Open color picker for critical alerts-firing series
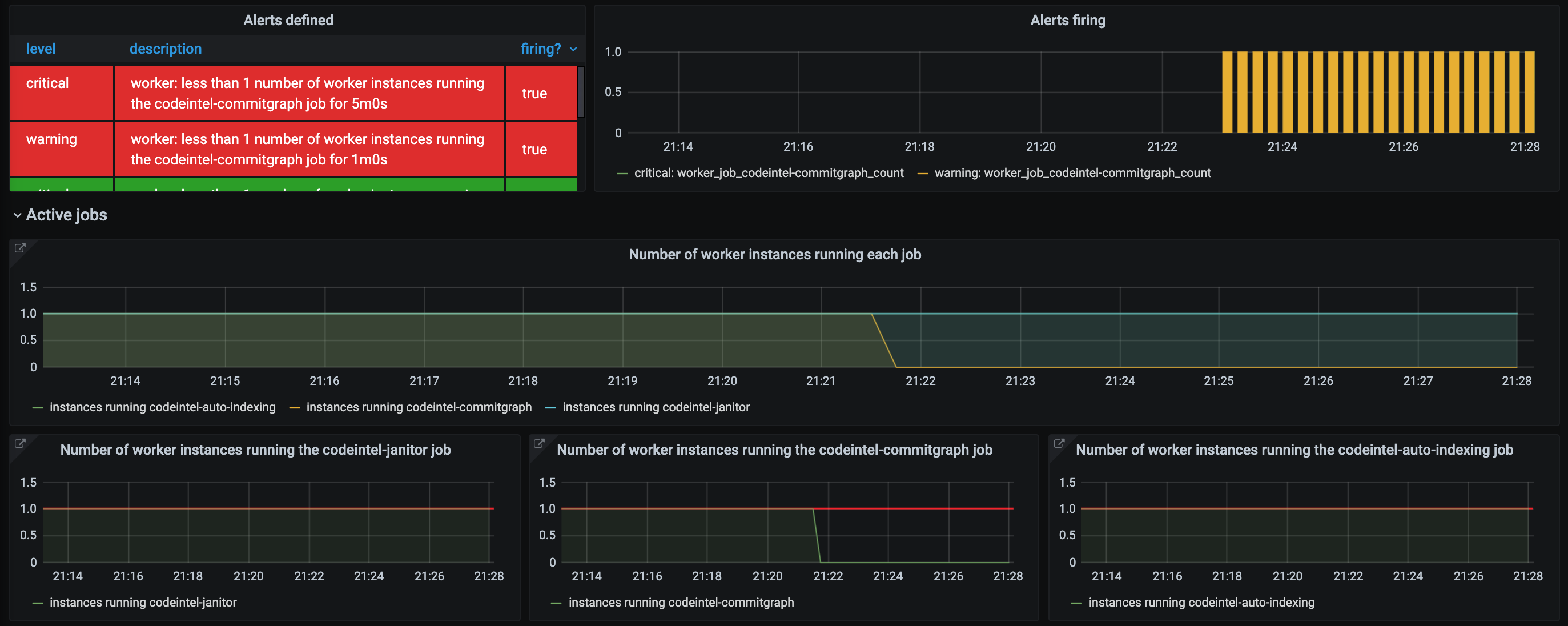This screenshot has height=626, width=1568. 622,174
